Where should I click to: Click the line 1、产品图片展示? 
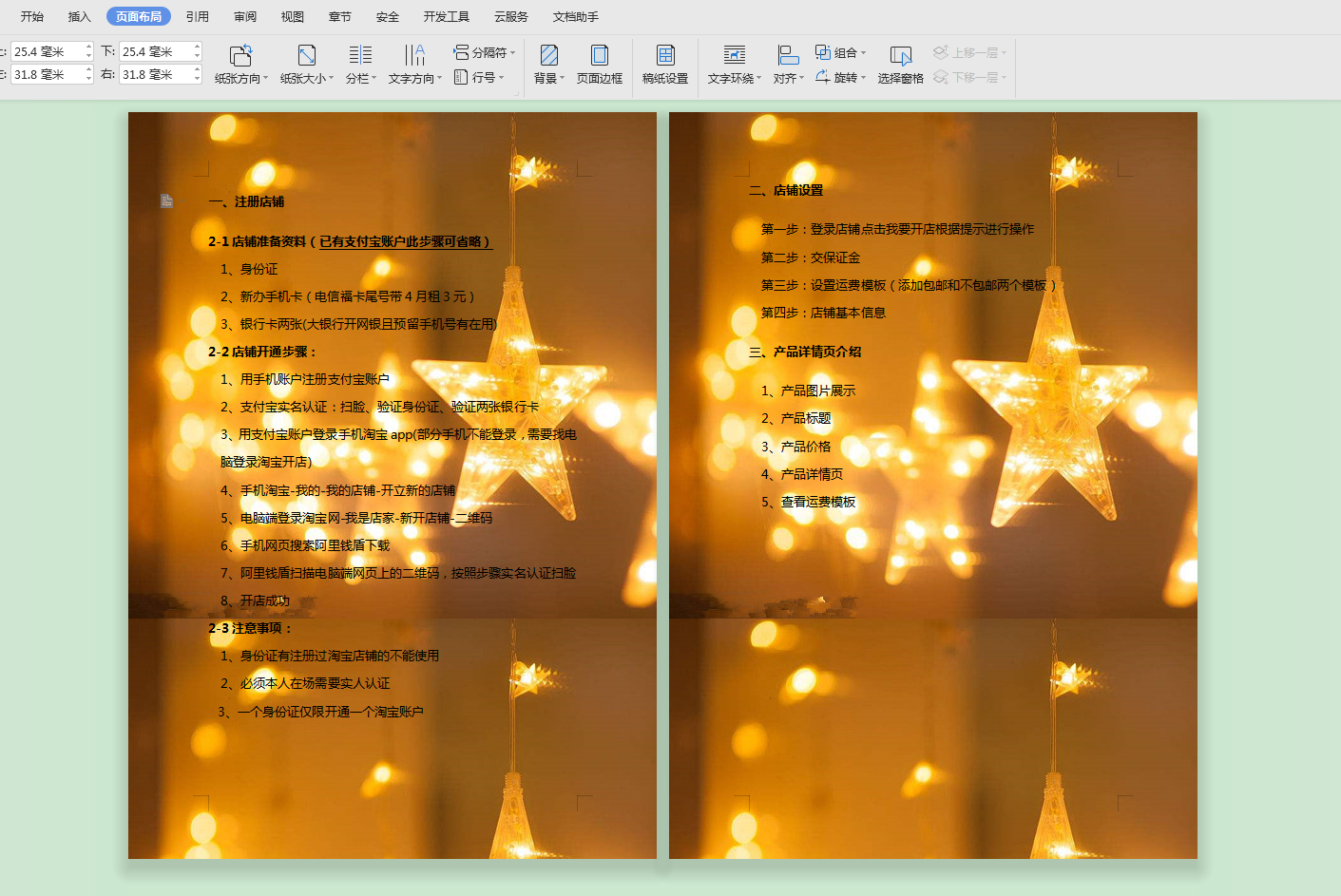[808, 391]
